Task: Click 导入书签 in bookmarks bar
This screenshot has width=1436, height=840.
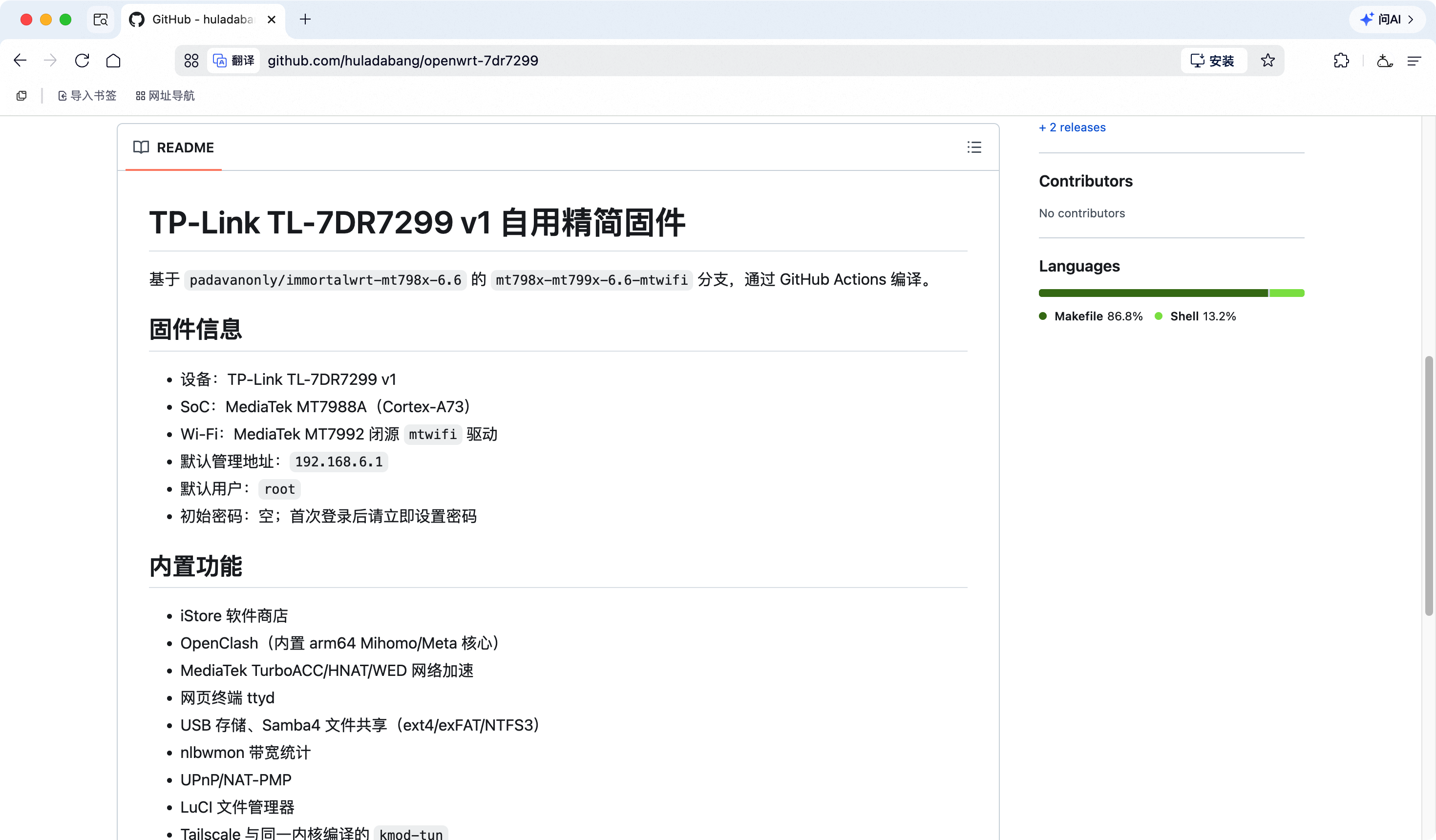Action: coord(87,96)
